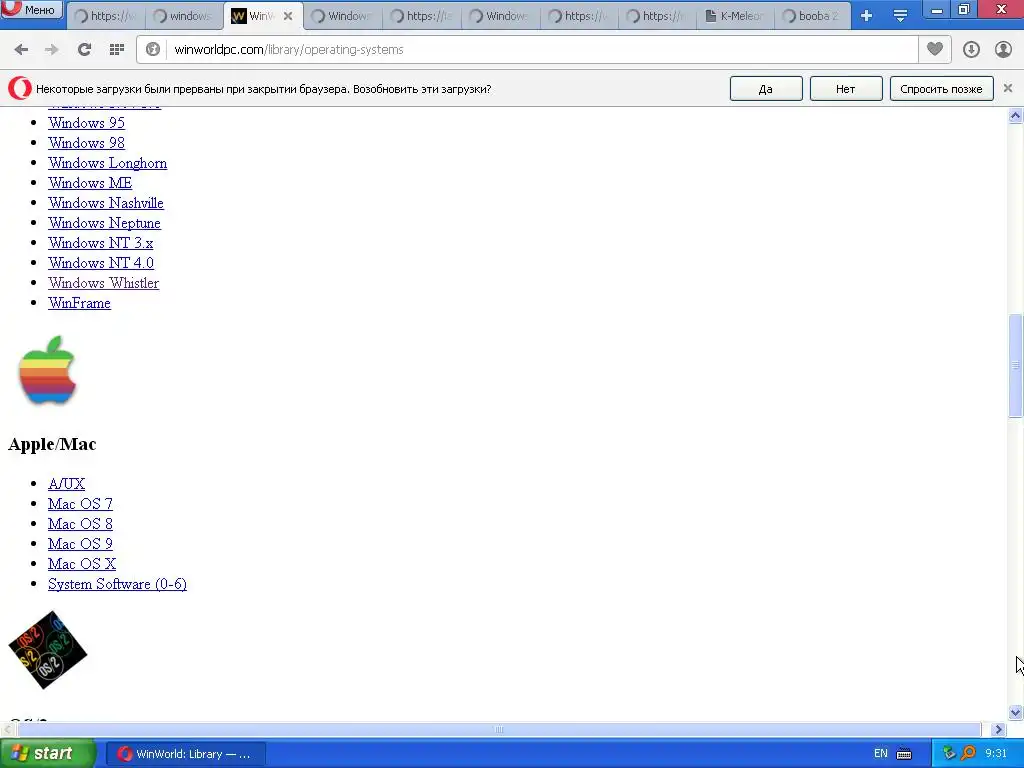
Task: Open the Windows 95 link
Action: pos(86,123)
